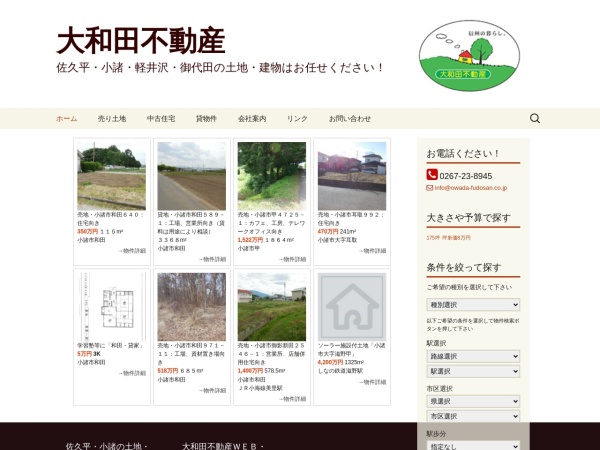
Task: Open 物件詳細 for 小諸市和田971-11 listing
Action: (212, 391)
